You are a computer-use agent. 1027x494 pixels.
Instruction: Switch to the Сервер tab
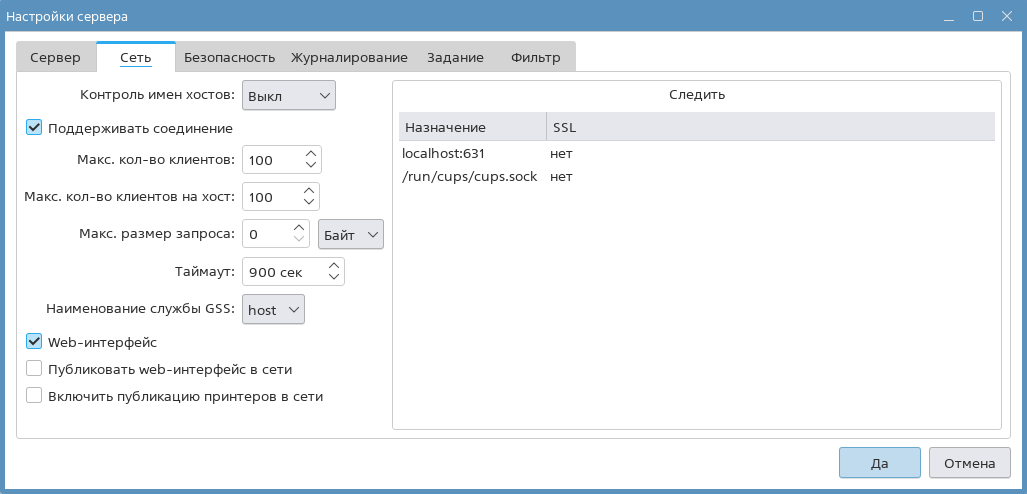click(55, 58)
